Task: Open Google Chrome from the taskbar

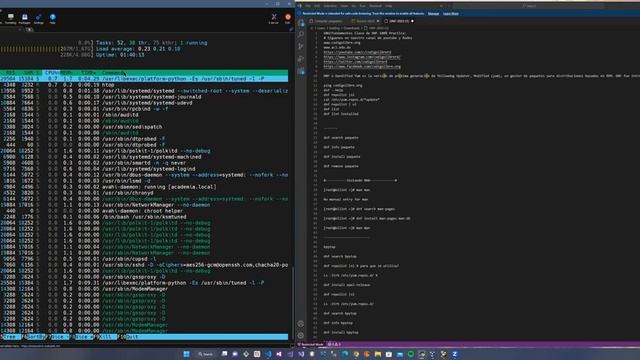Action: [x=356, y=354]
